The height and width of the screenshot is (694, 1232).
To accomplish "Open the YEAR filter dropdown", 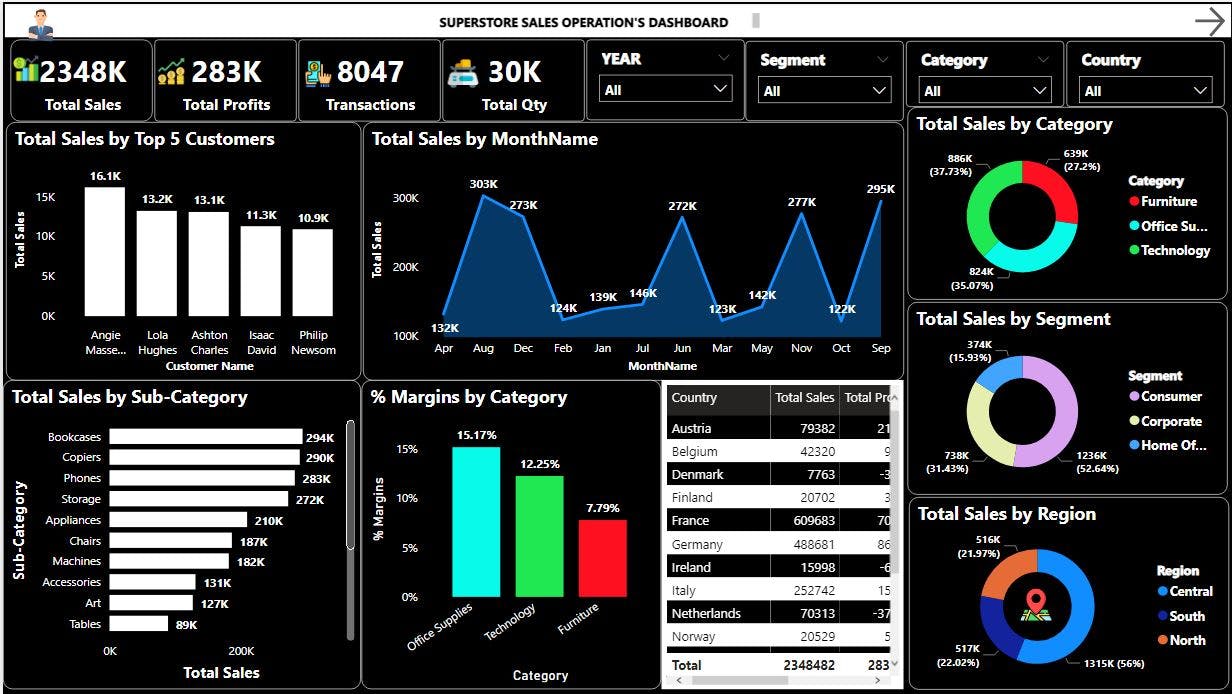I will [x=719, y=87].
